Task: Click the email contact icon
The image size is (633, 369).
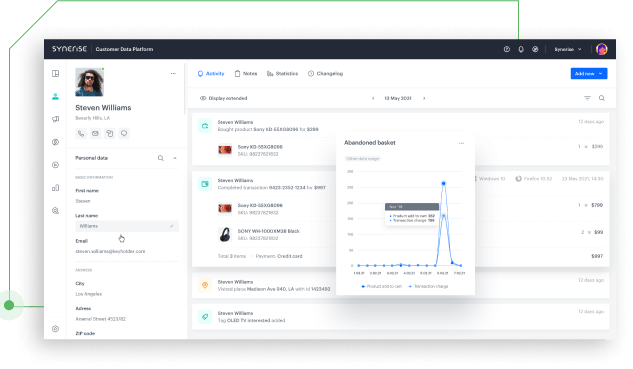Action: pyautogui.click(x=95, y=133)
